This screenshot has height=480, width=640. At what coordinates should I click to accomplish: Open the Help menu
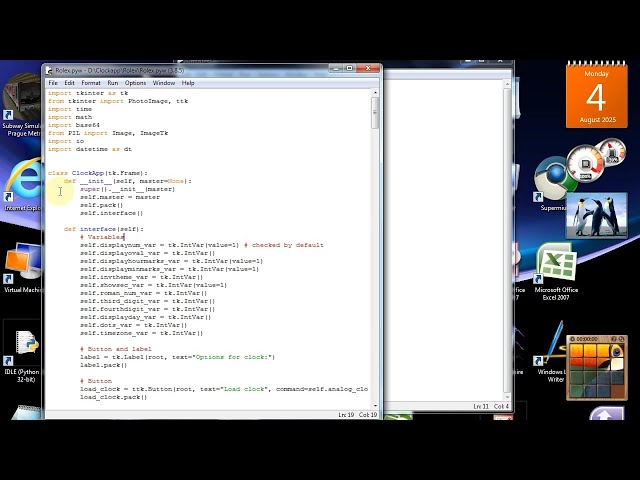tap(188, 83)
